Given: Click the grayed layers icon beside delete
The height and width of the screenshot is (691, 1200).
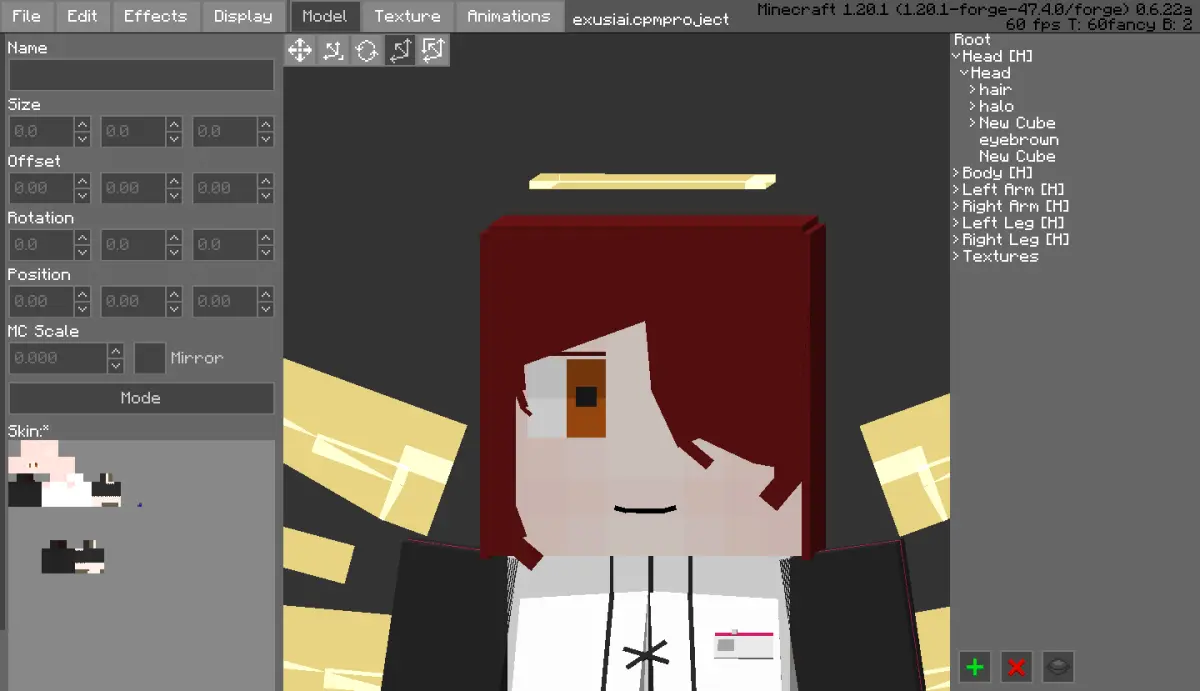Looking at the screenshot, I should 1058,666.
